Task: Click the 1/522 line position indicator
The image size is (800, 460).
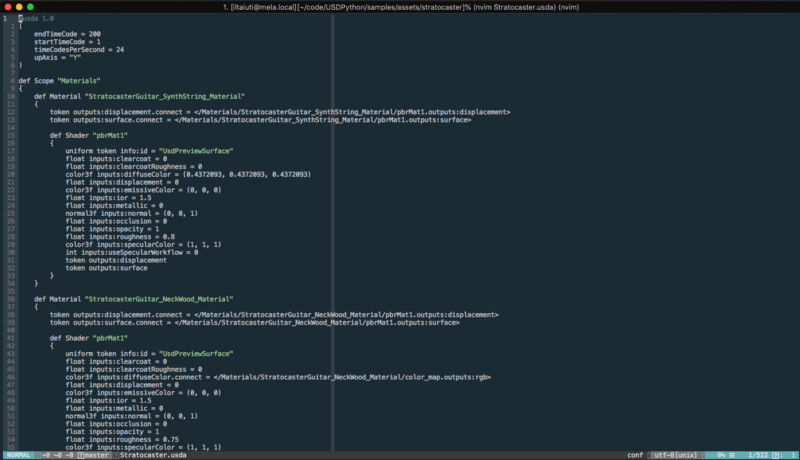Action: point(758,454)
